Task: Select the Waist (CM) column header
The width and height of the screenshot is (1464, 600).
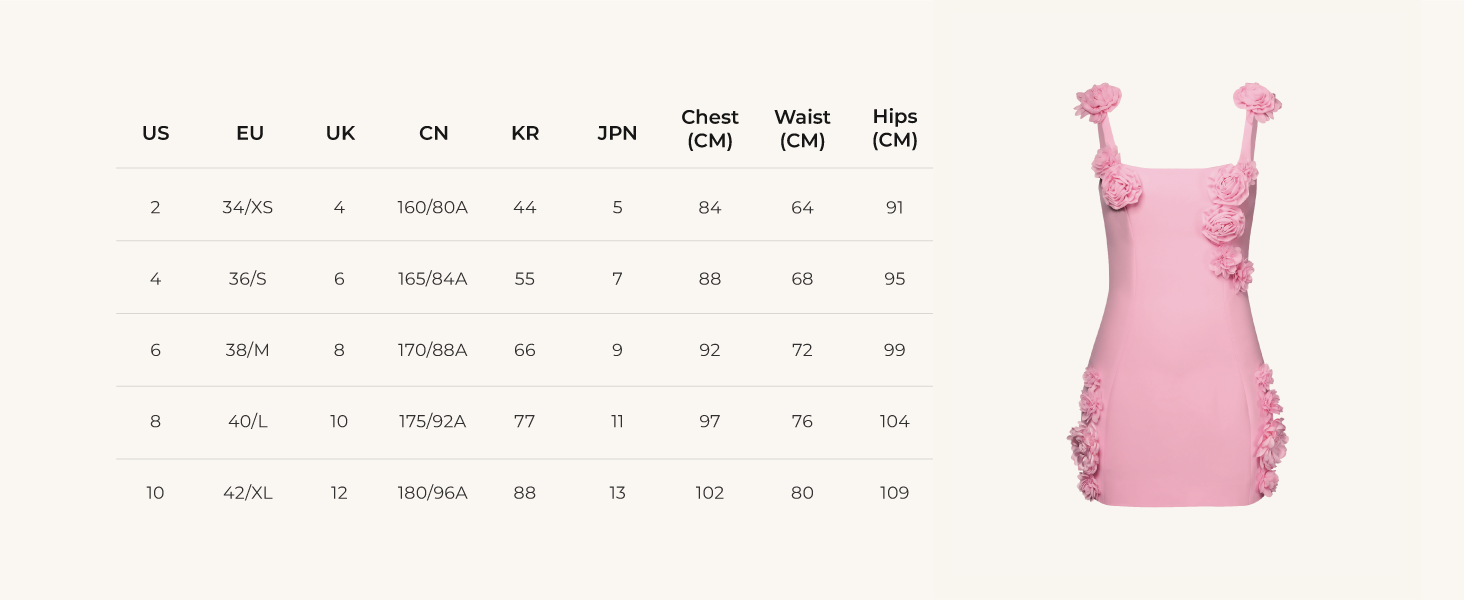Action: (x=802, y=129)
